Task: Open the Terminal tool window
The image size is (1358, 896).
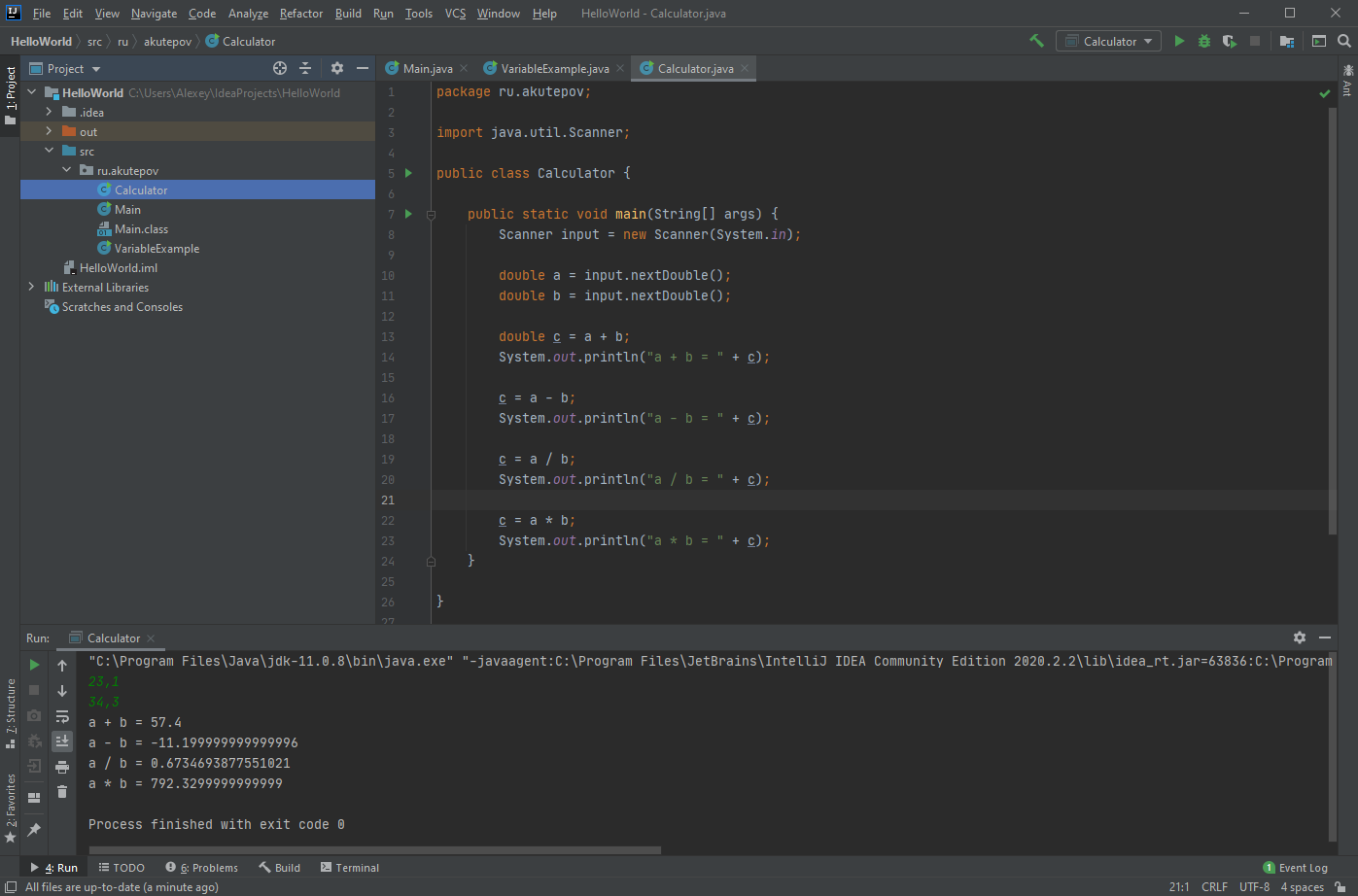Action: pos(350,868)
